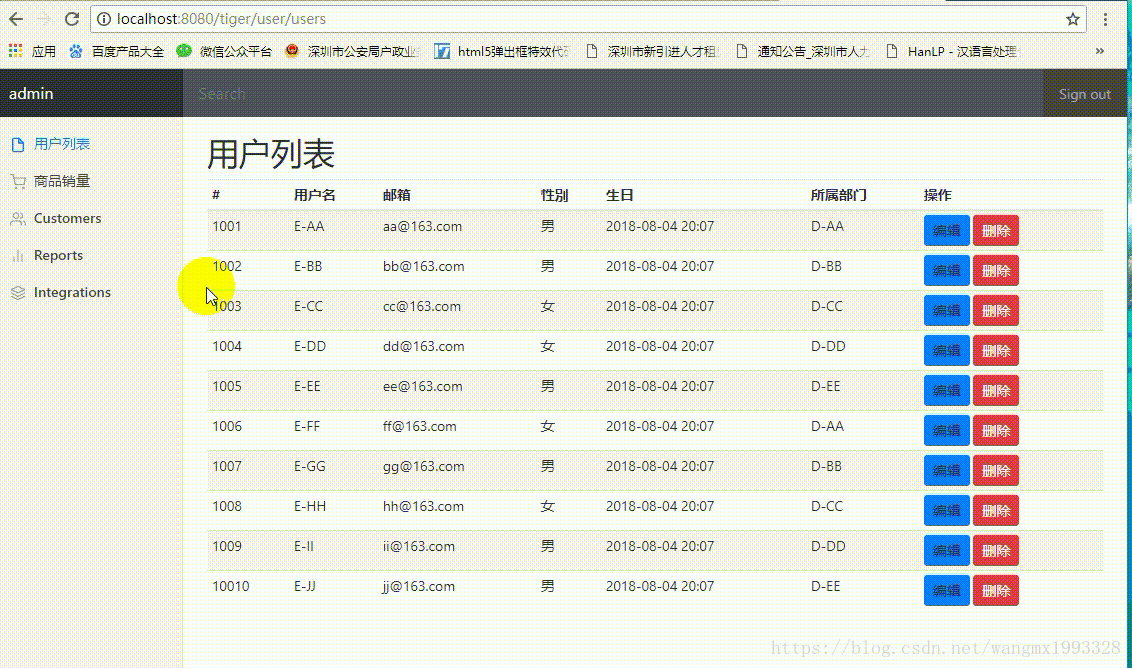Open the HanLP - 汉语言处理 bookmark

(952, 51)
